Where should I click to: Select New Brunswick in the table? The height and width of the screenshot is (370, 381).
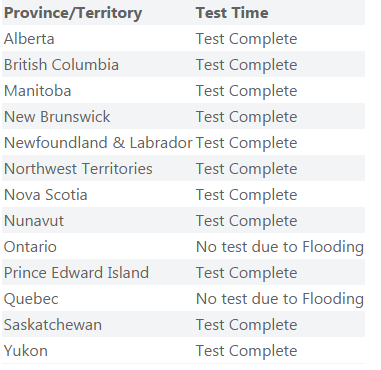tap(57, 117)
